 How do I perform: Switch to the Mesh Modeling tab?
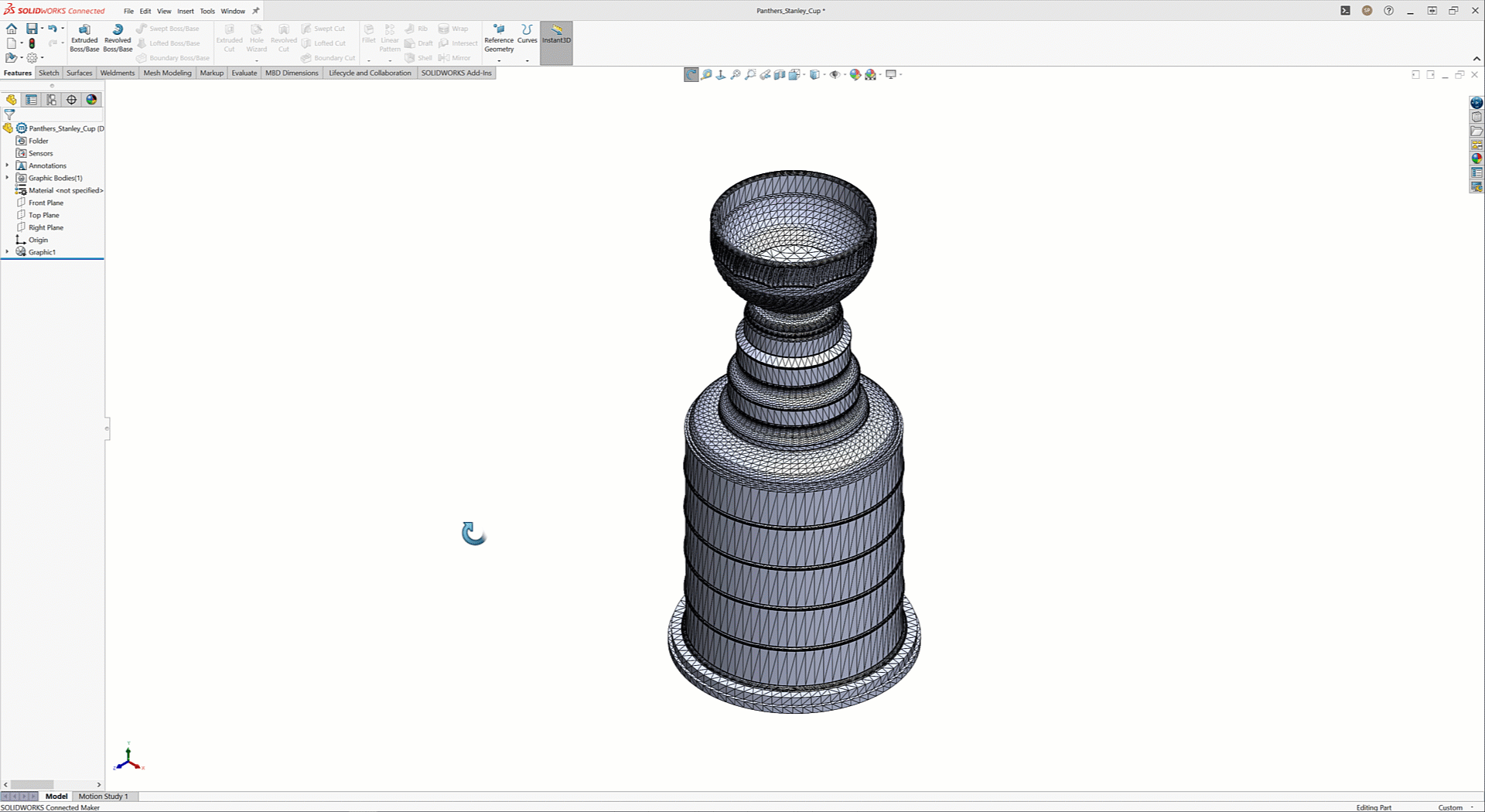click(x=167, y=73)
